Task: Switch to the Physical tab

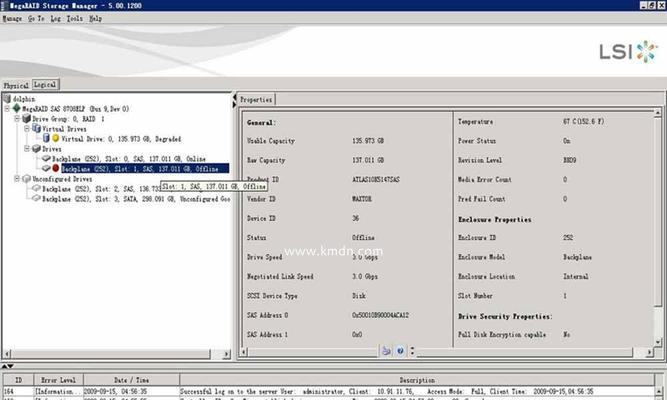Action: pyautogui.click(x=16, y=85)
